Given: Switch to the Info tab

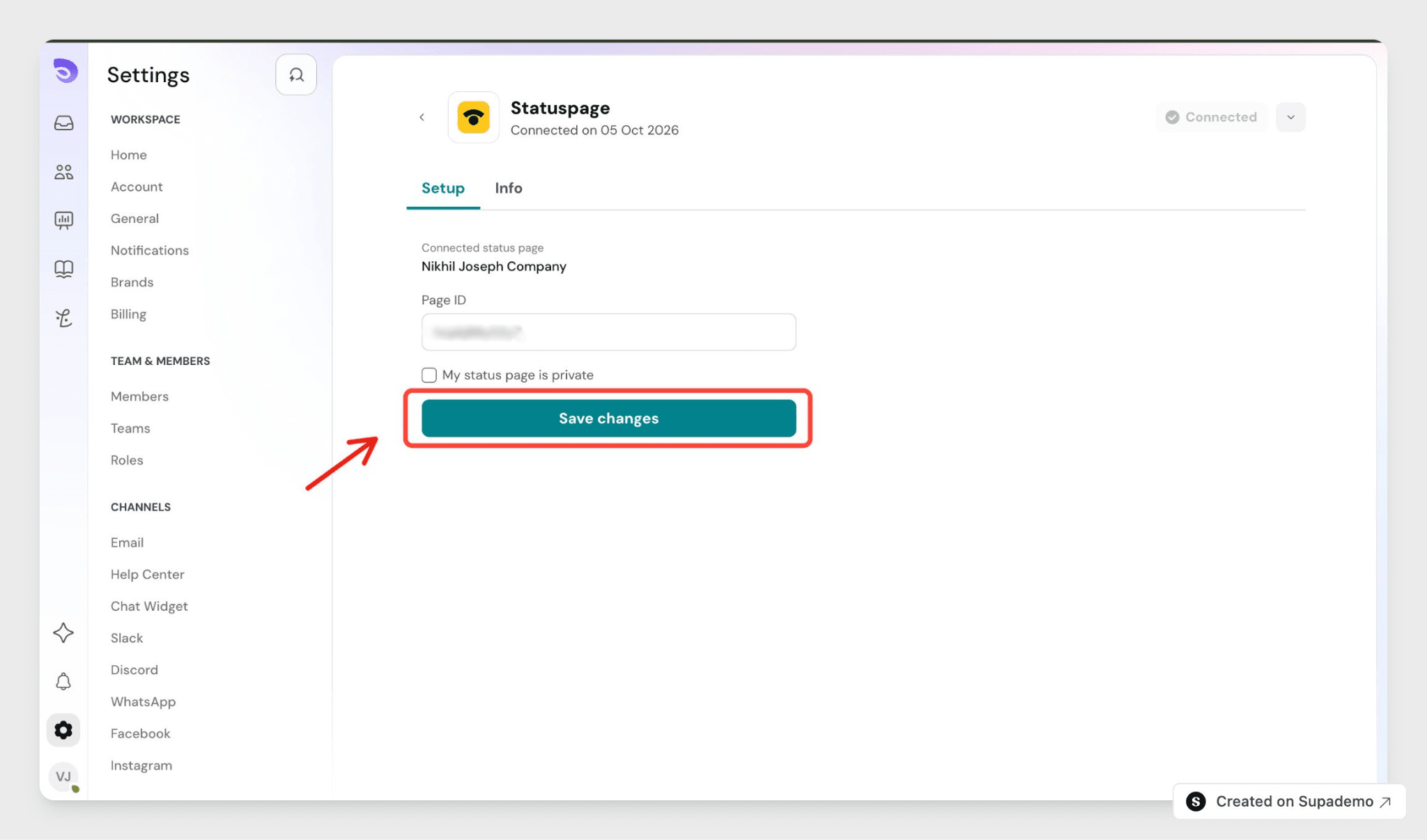Looking at the screenshot, I should point(509,188).
